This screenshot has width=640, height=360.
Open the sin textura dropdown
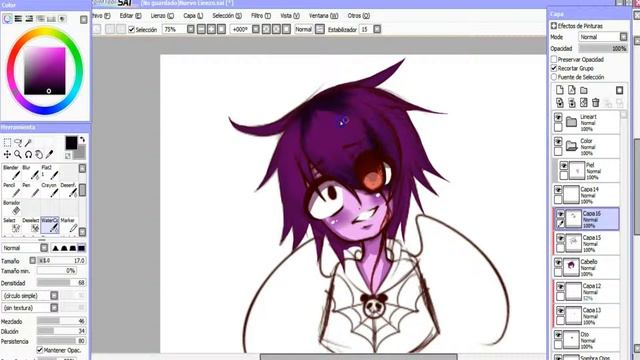54,307
